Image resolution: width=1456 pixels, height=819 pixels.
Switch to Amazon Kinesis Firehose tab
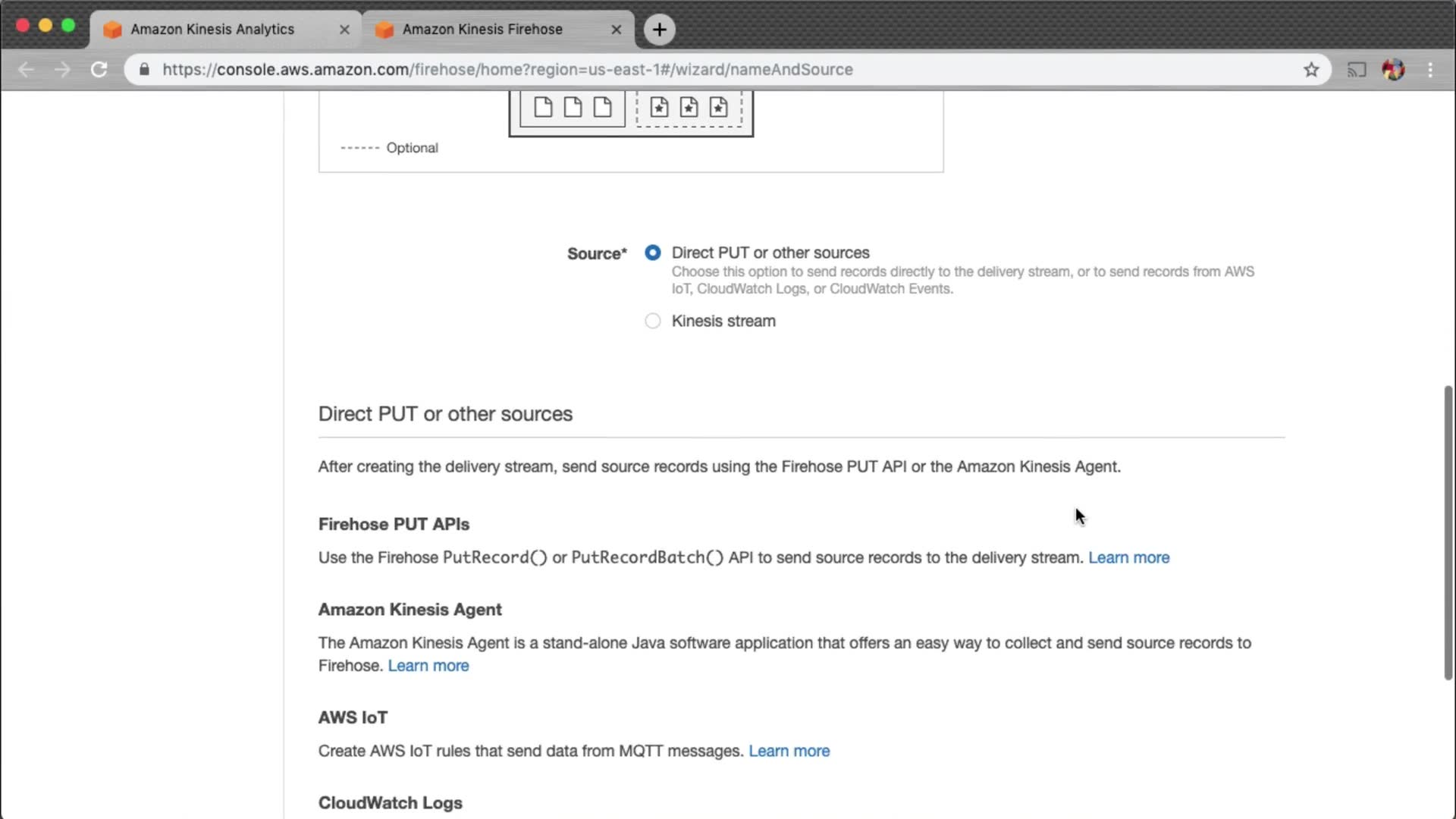[482, 30]
